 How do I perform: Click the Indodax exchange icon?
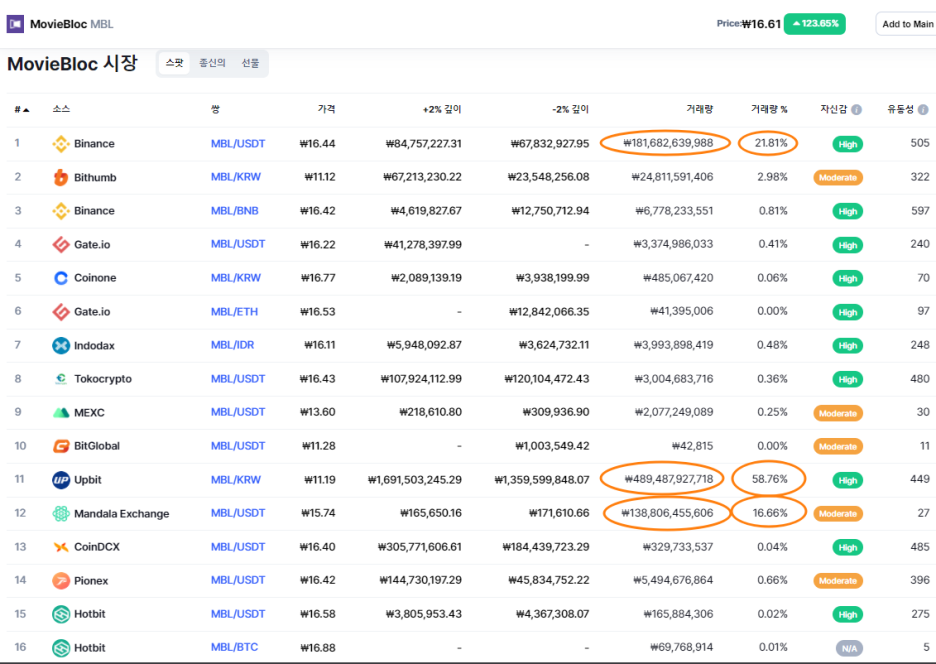[x=61, y=345]
